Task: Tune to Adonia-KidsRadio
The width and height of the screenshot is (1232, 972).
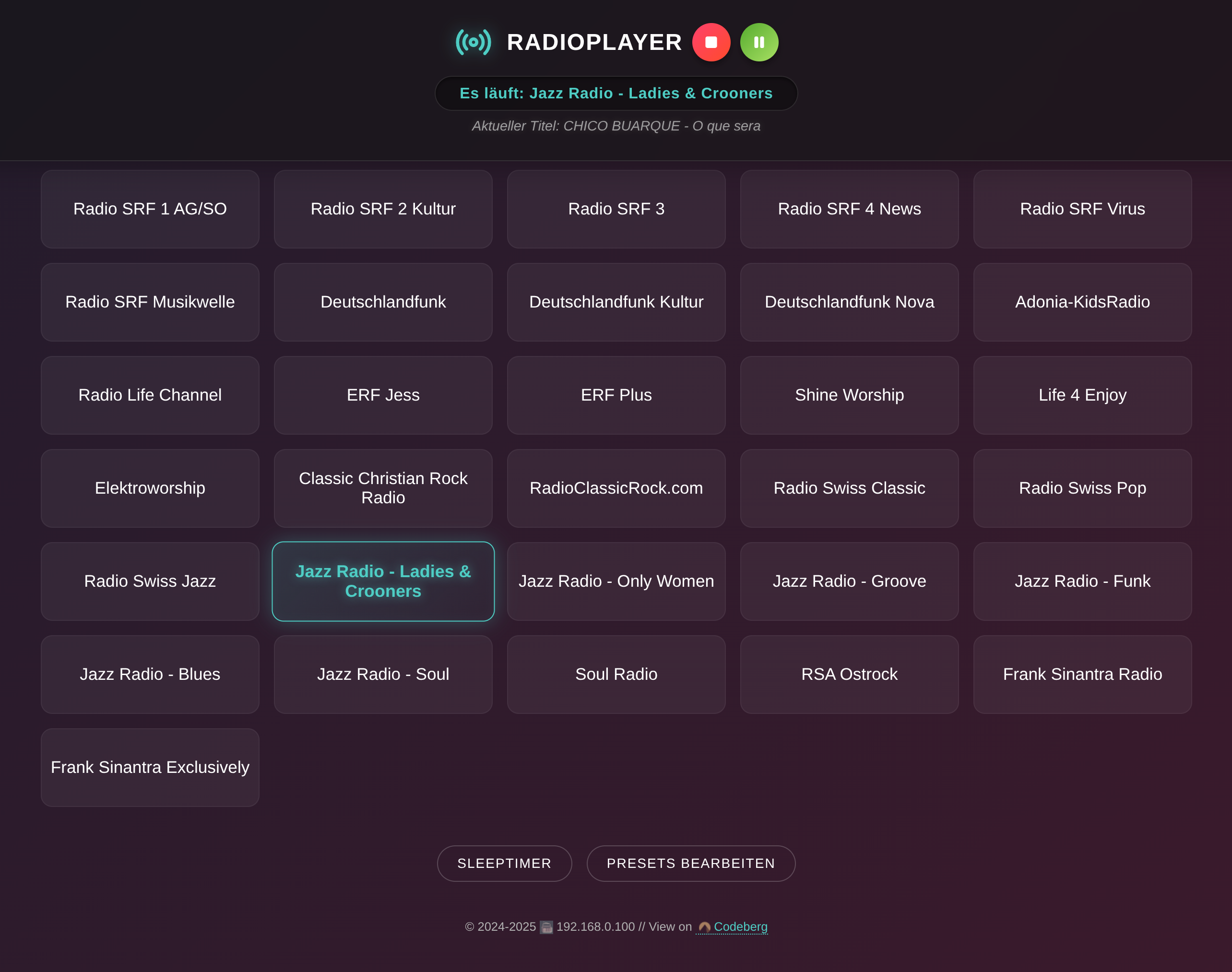Action: point(1082,302)
